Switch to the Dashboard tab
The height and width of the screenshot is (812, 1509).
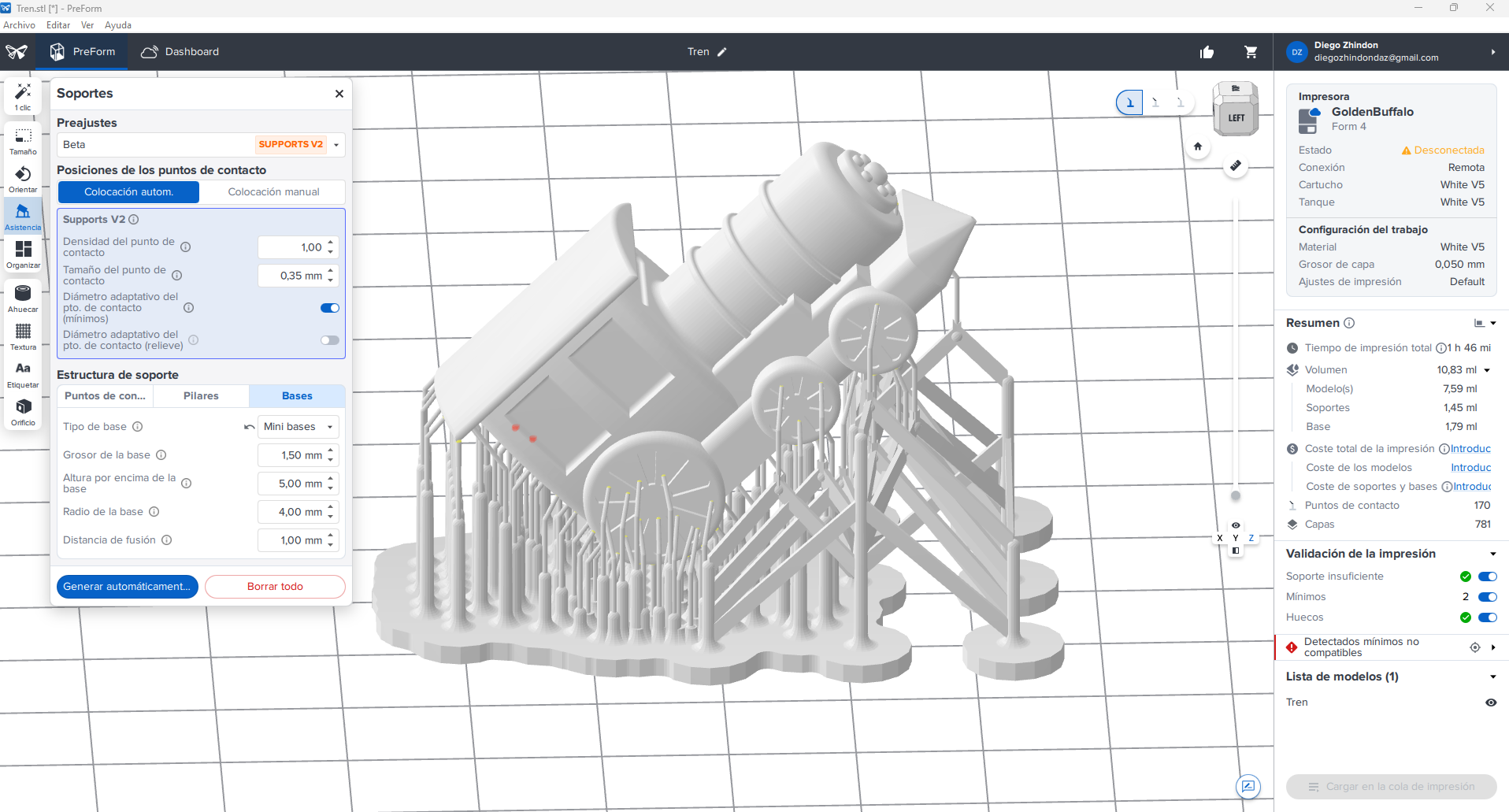point(180,52)
